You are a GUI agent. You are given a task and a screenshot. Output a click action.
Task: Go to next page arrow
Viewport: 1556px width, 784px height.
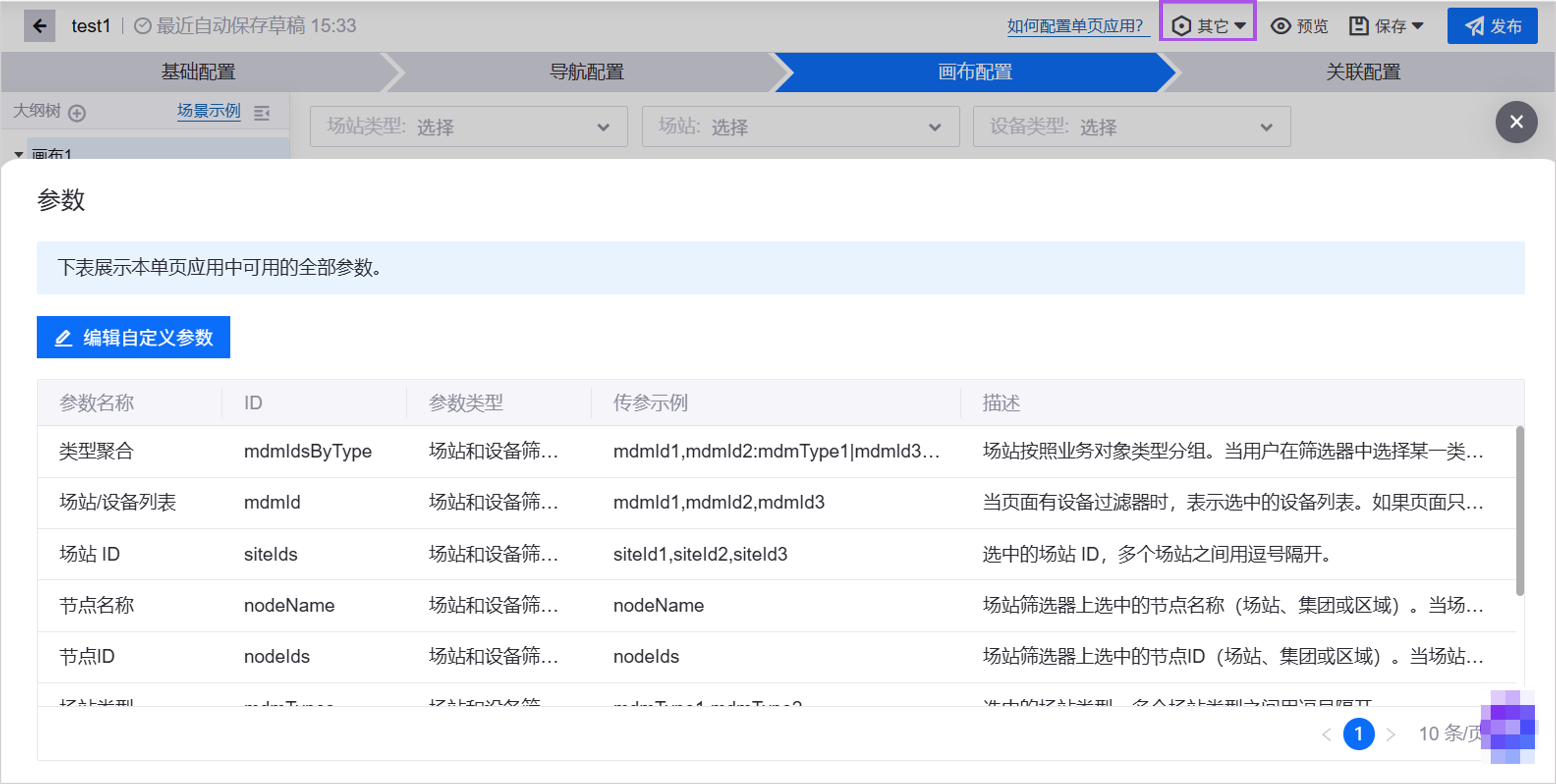[1390, 735]
